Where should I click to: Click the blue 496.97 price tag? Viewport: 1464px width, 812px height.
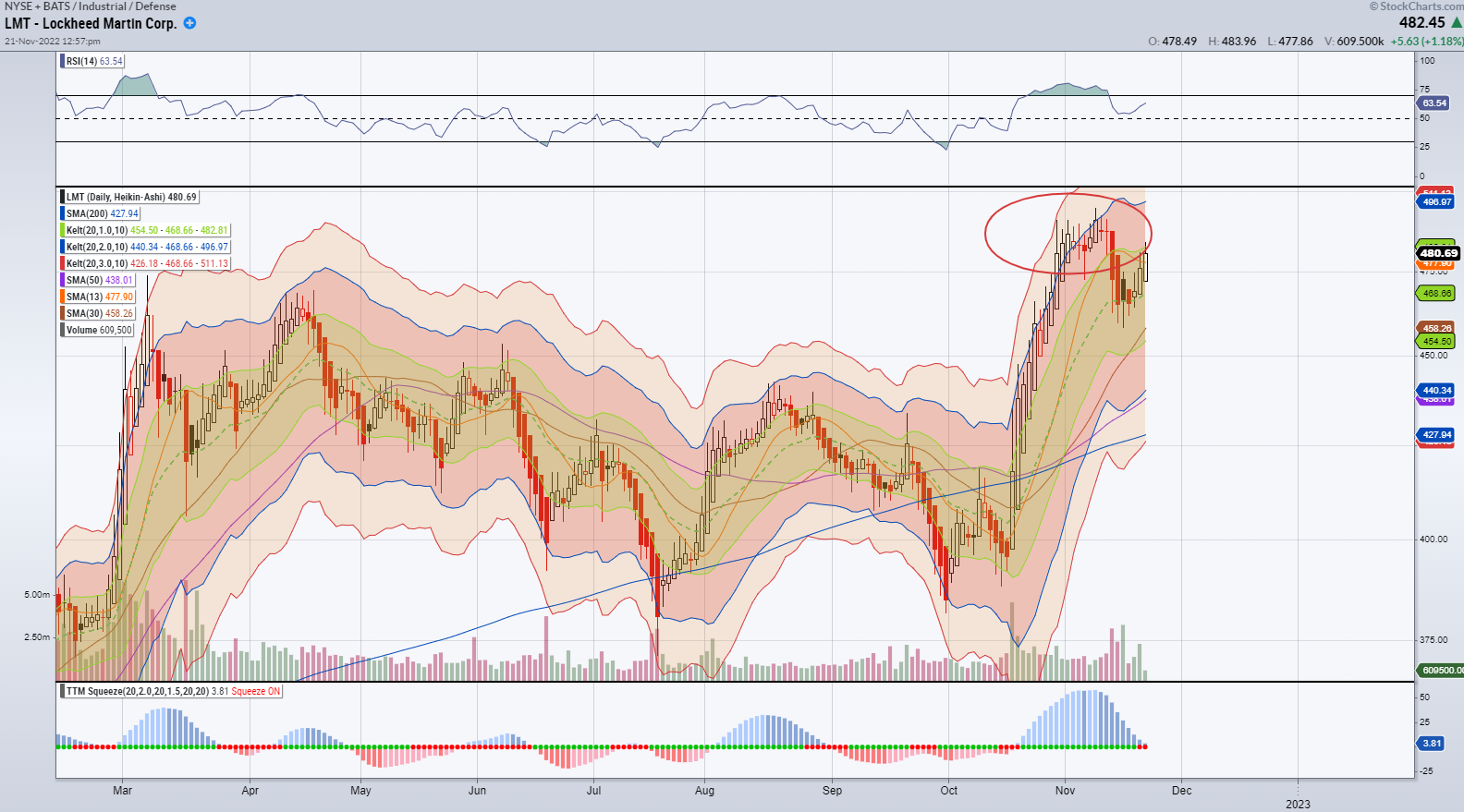(1436, 201)
